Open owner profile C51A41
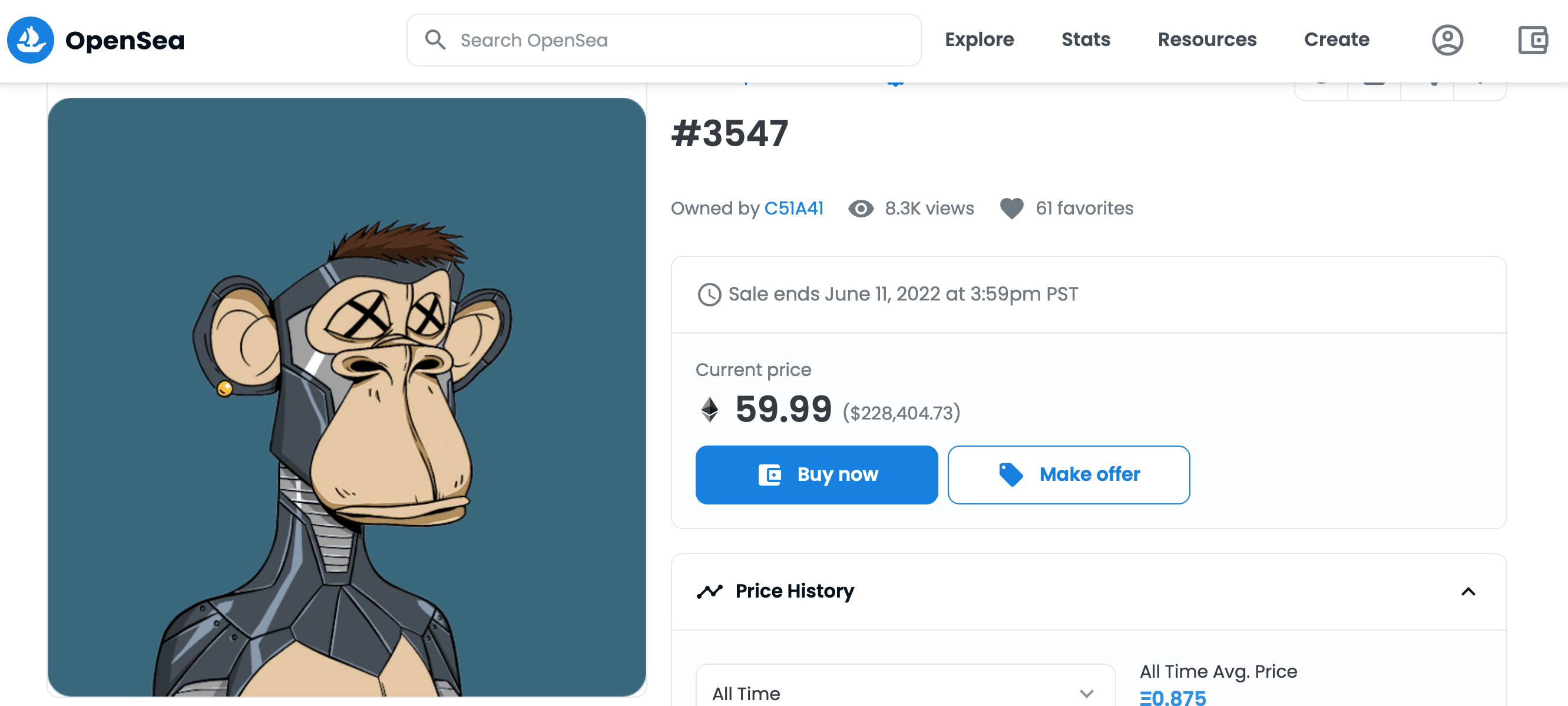Screen dimensions: 1568x706 click(794, 209)
